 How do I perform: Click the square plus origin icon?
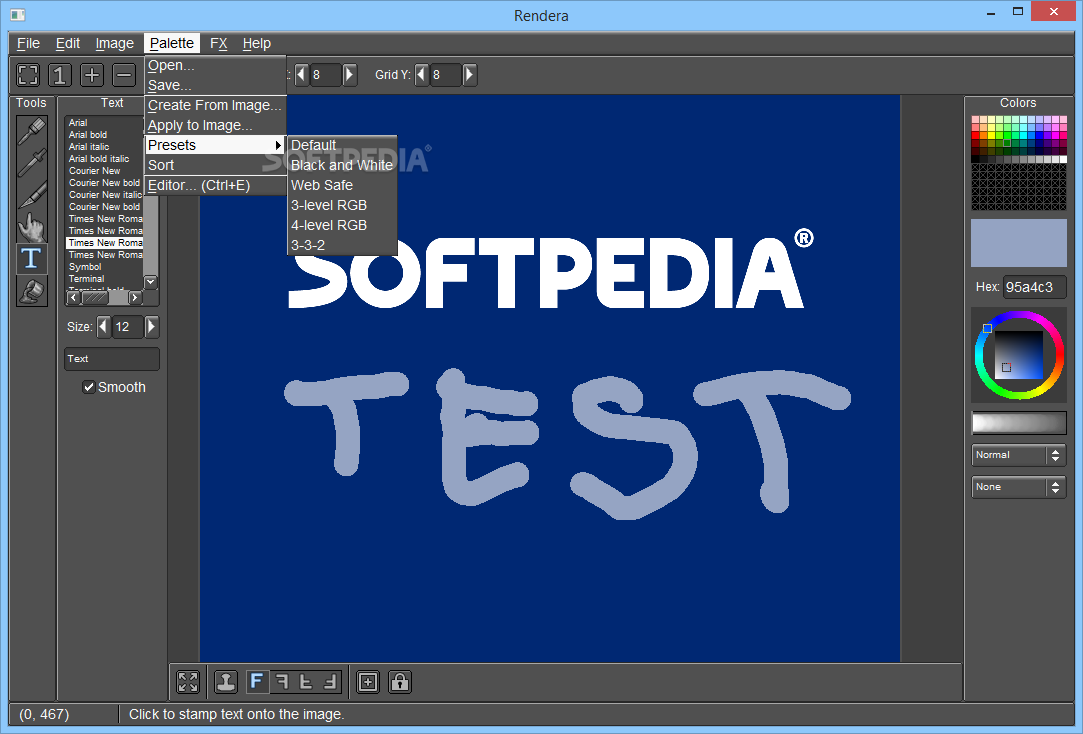tap(368, 682)
